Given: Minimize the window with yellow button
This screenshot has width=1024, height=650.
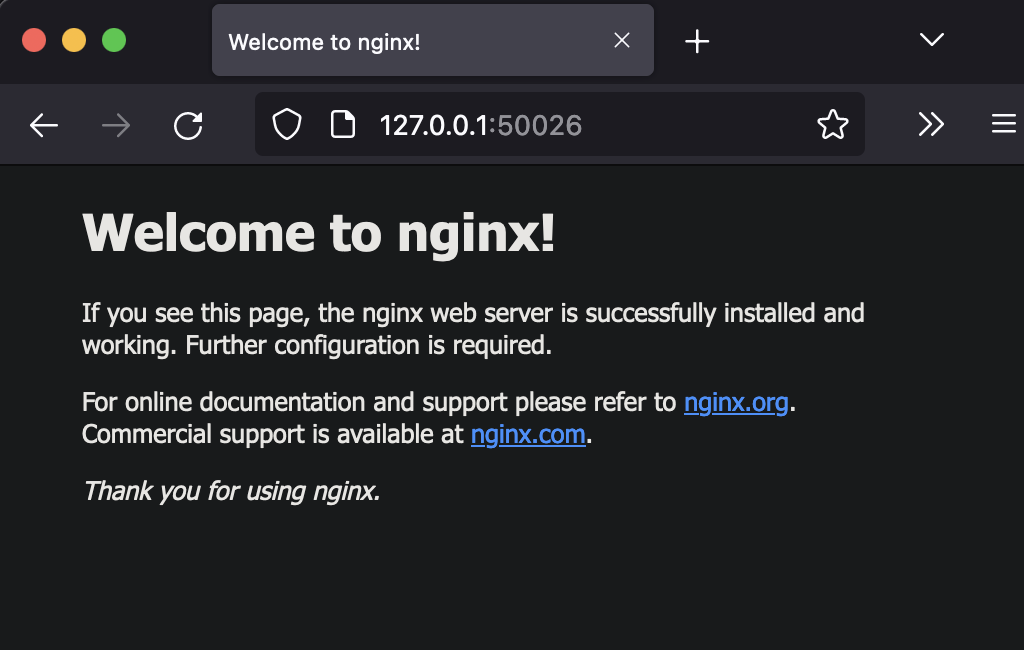Looking at the screenshot, I should (x=74, y=40).
